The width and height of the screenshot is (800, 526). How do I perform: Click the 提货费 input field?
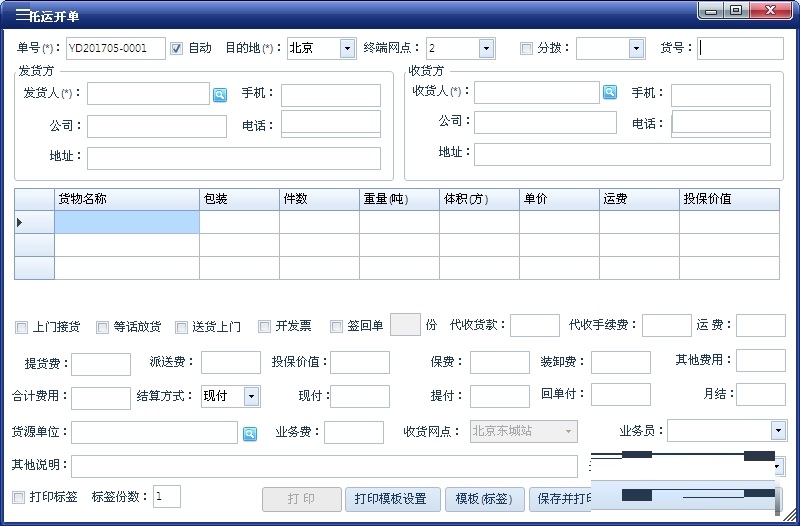(x=101, y=364)
